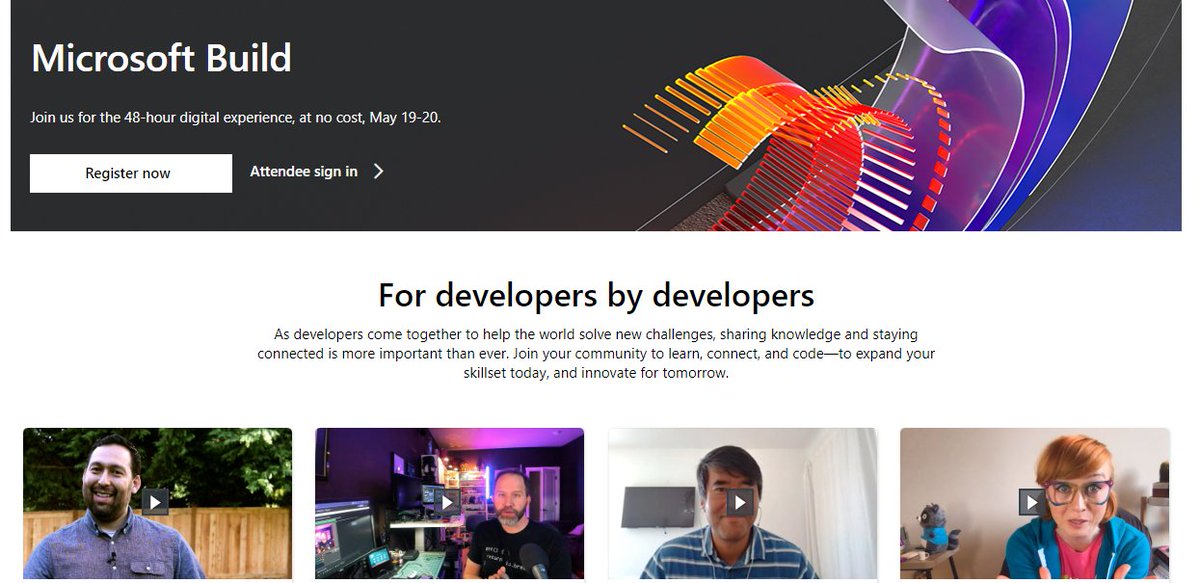Play the video of the man in the purple-lit studio
1200x583 pixels.
pyautogui.click(x=447, y=501)
